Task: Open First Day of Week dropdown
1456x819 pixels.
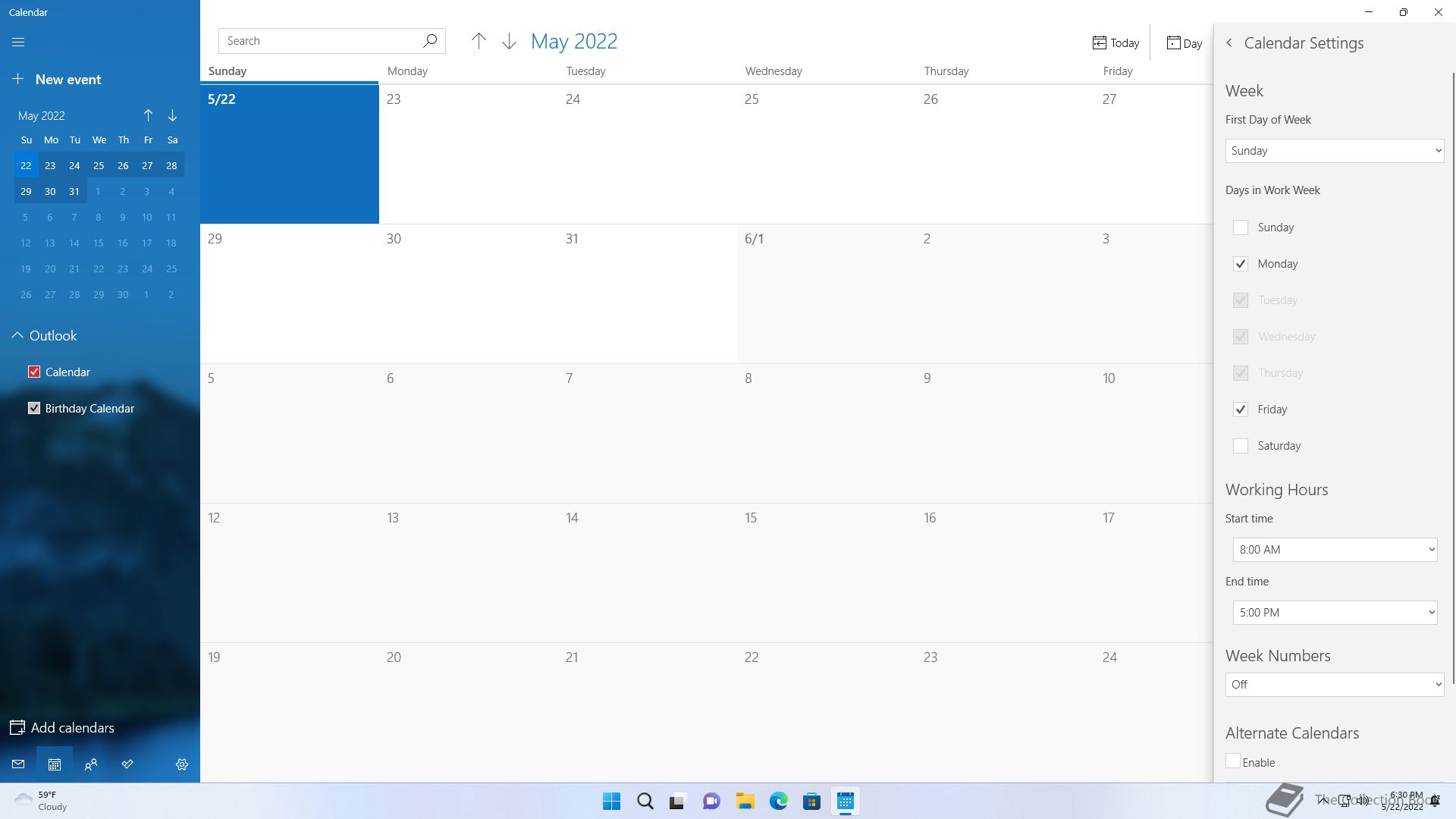Action: [x=1335, y=151]
